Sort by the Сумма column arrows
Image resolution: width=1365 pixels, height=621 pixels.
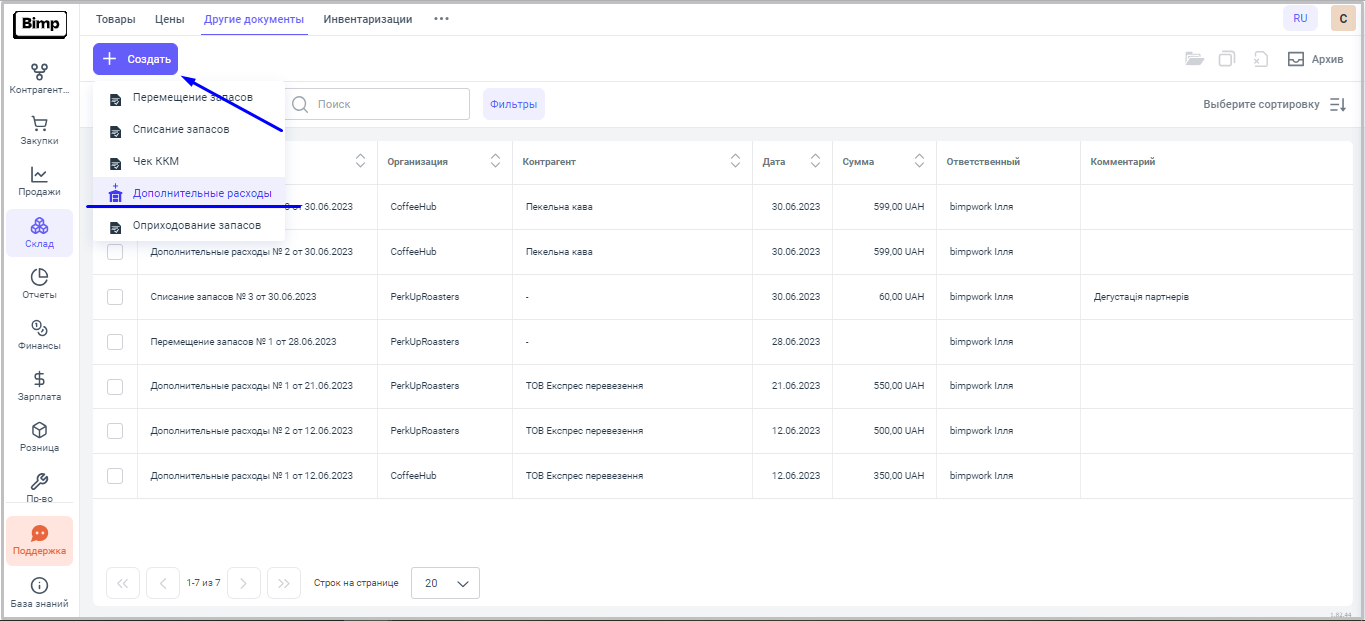(919, 161)
